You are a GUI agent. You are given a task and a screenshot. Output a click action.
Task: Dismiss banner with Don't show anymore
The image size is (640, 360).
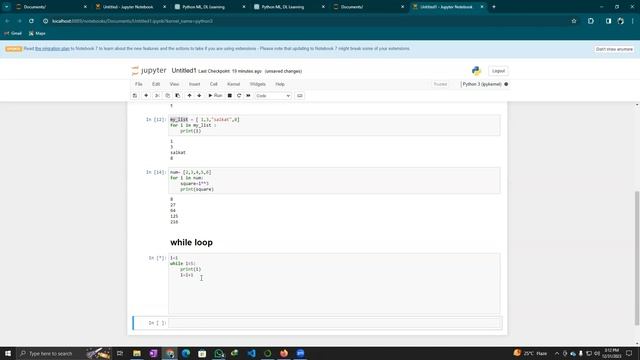point(614,49)
